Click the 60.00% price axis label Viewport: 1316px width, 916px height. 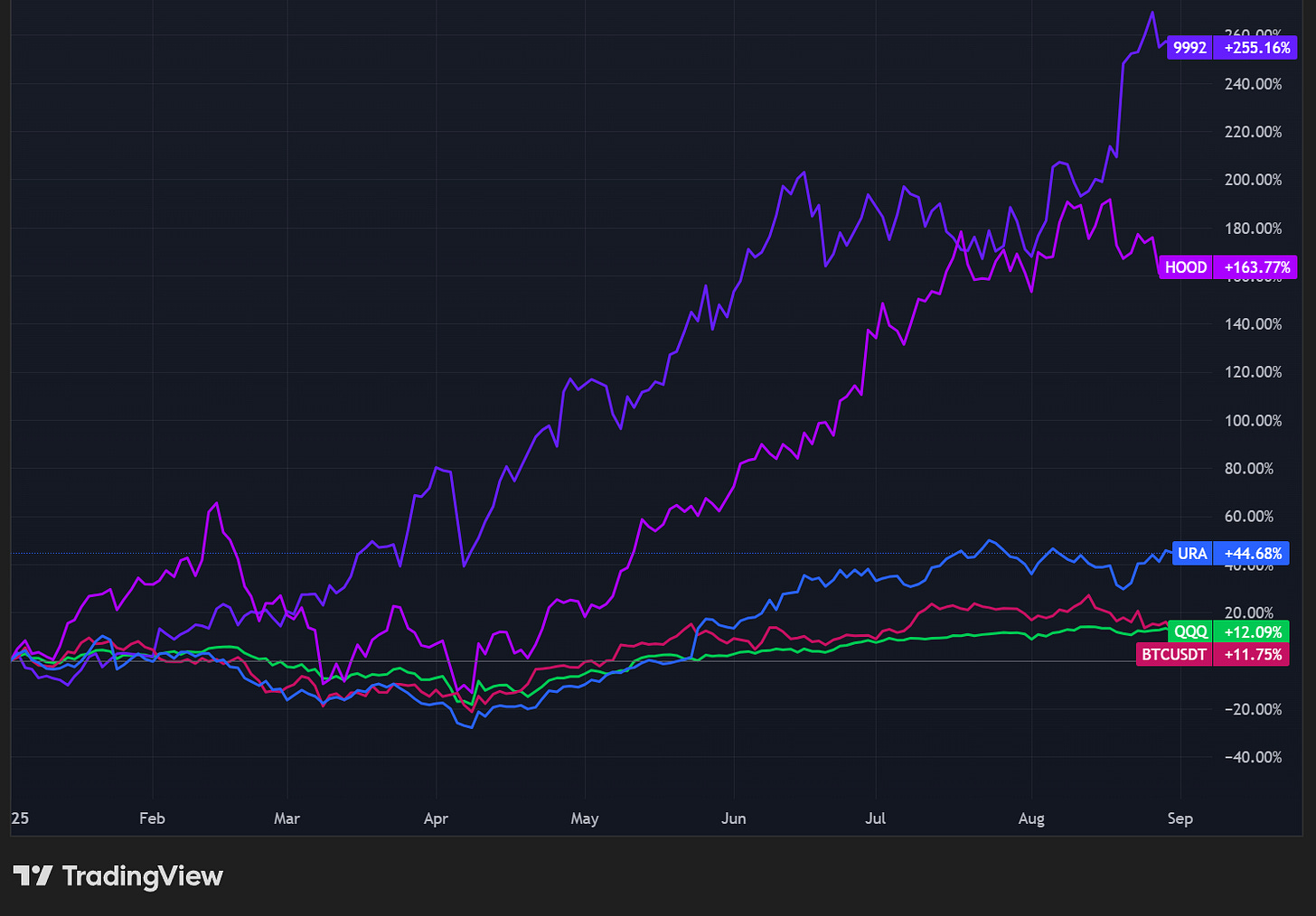point(1249,517)
